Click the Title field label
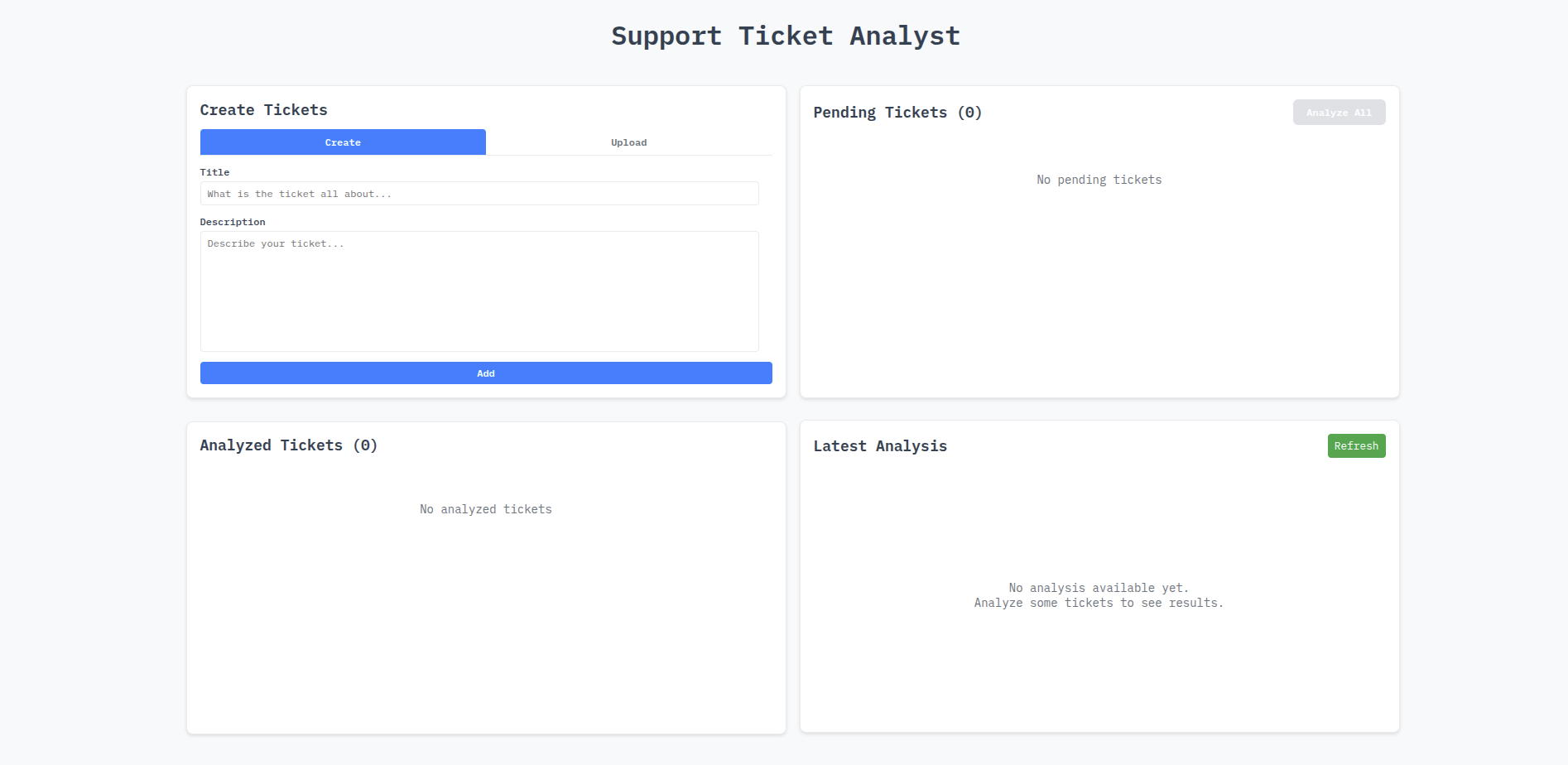The height and width of the screenshot is (765, 1568). point(214,172)
